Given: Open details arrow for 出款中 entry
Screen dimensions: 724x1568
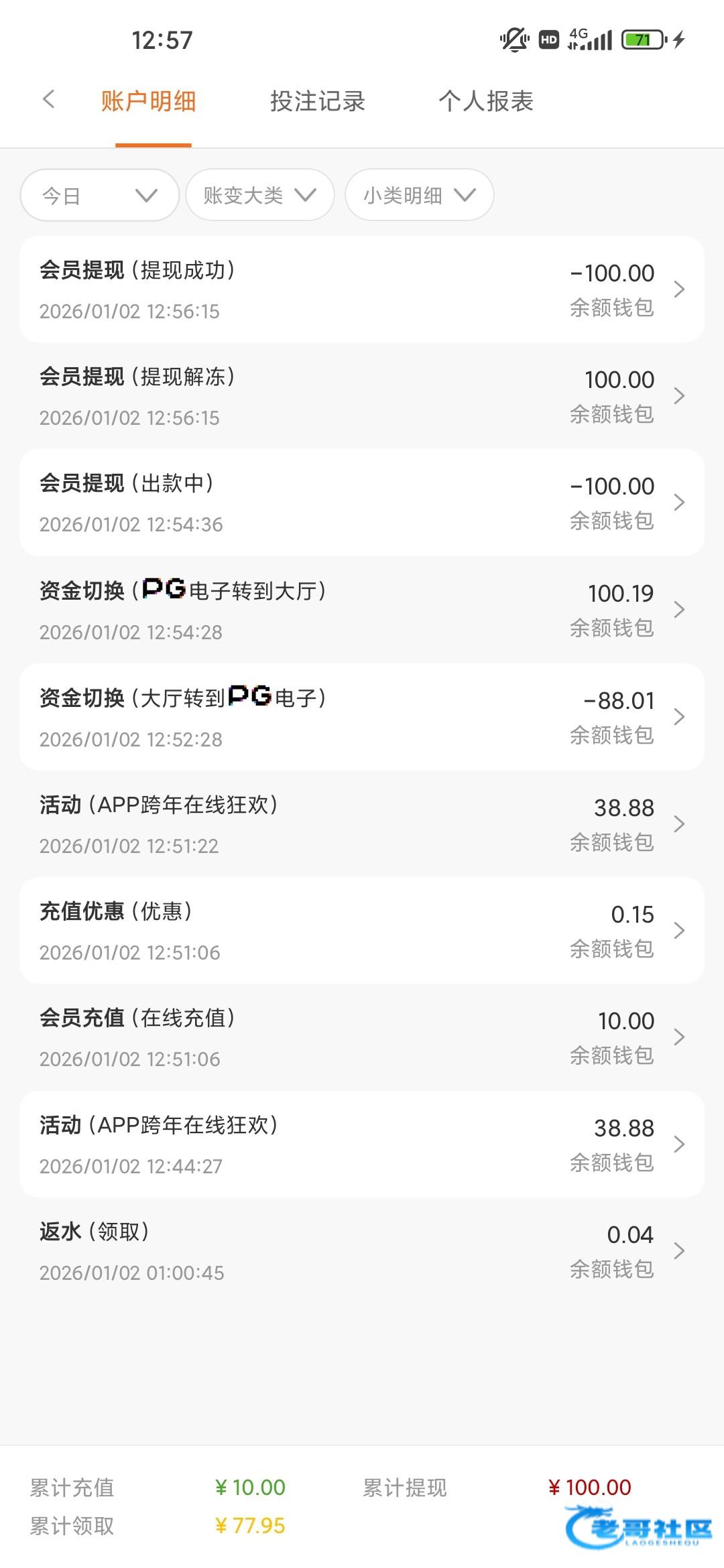Looking at the screenshot, I should click(x=679, y=503).
